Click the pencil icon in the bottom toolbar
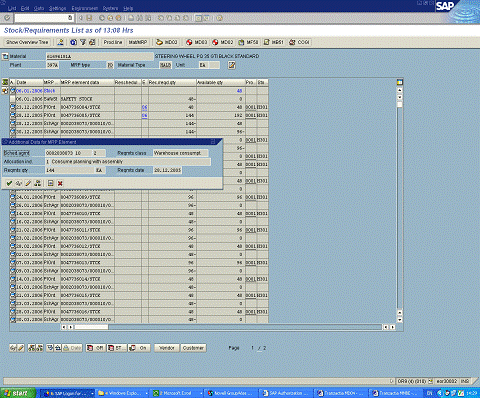This screenshot has height=398, width=480. click(x=21, y=348)
